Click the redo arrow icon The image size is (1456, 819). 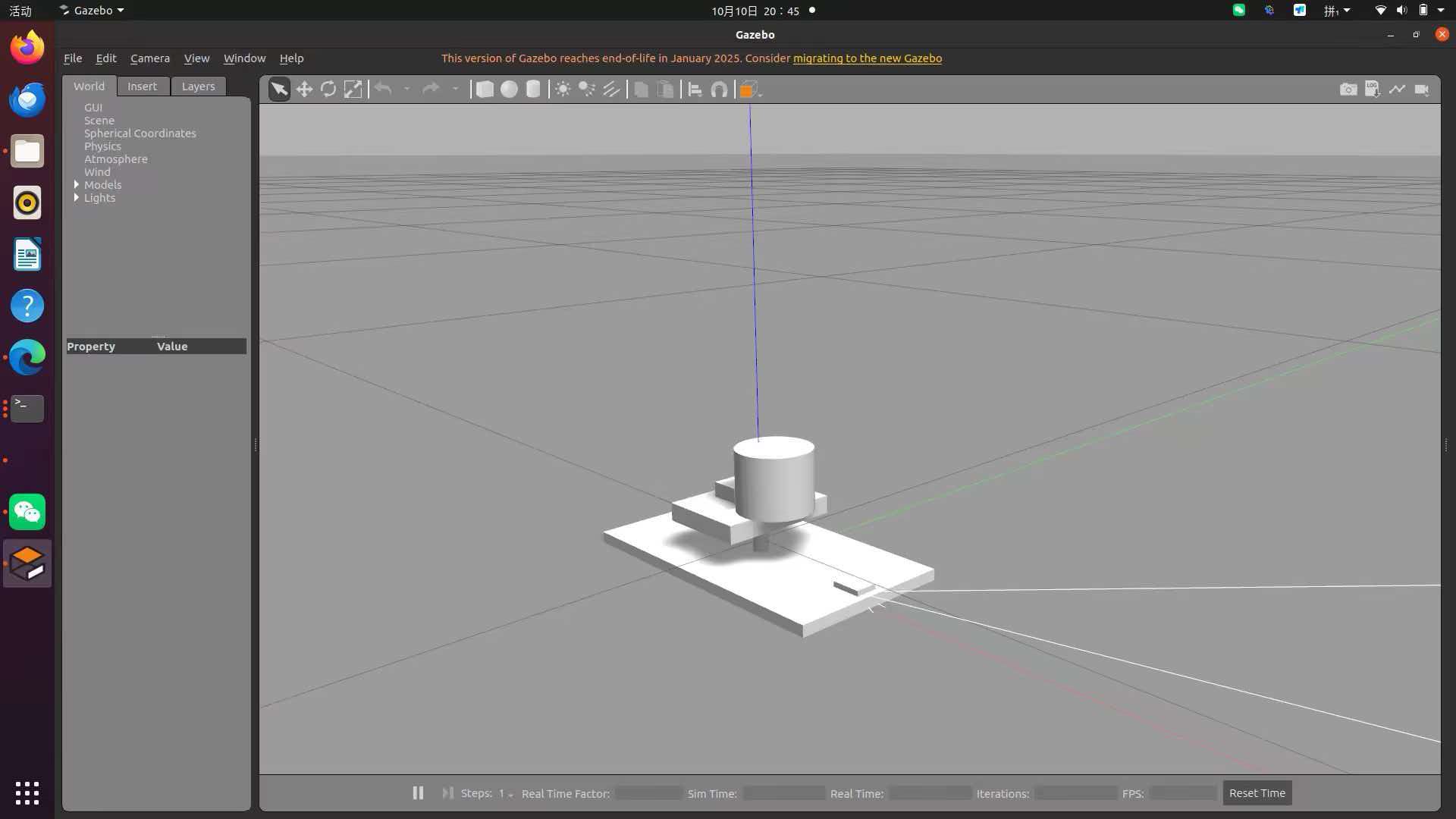[x=431, y=89]
